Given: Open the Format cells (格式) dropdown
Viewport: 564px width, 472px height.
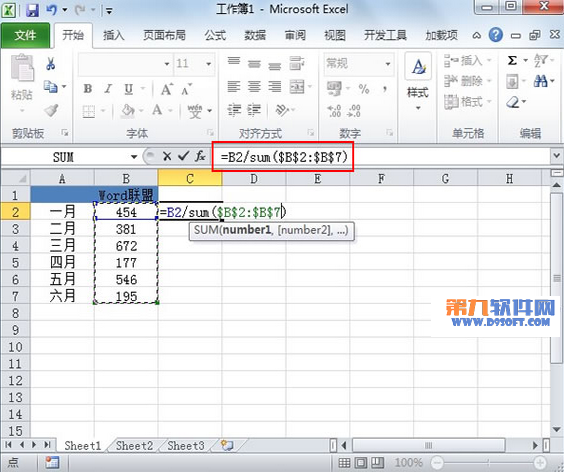Looking at the screenshot, I should click(x=468, y=102).
